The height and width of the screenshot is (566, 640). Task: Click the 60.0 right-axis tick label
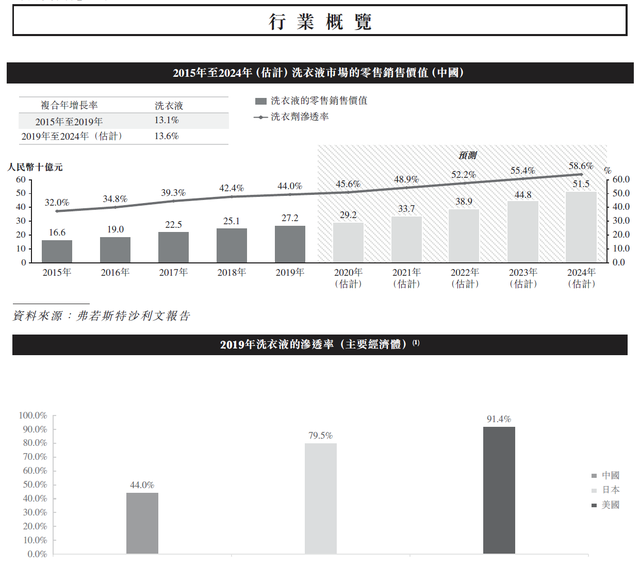[x=621, y=180]
